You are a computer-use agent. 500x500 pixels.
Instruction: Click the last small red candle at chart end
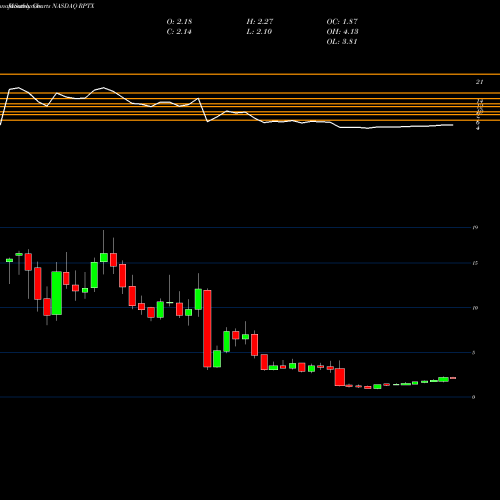tap(453, 378)
